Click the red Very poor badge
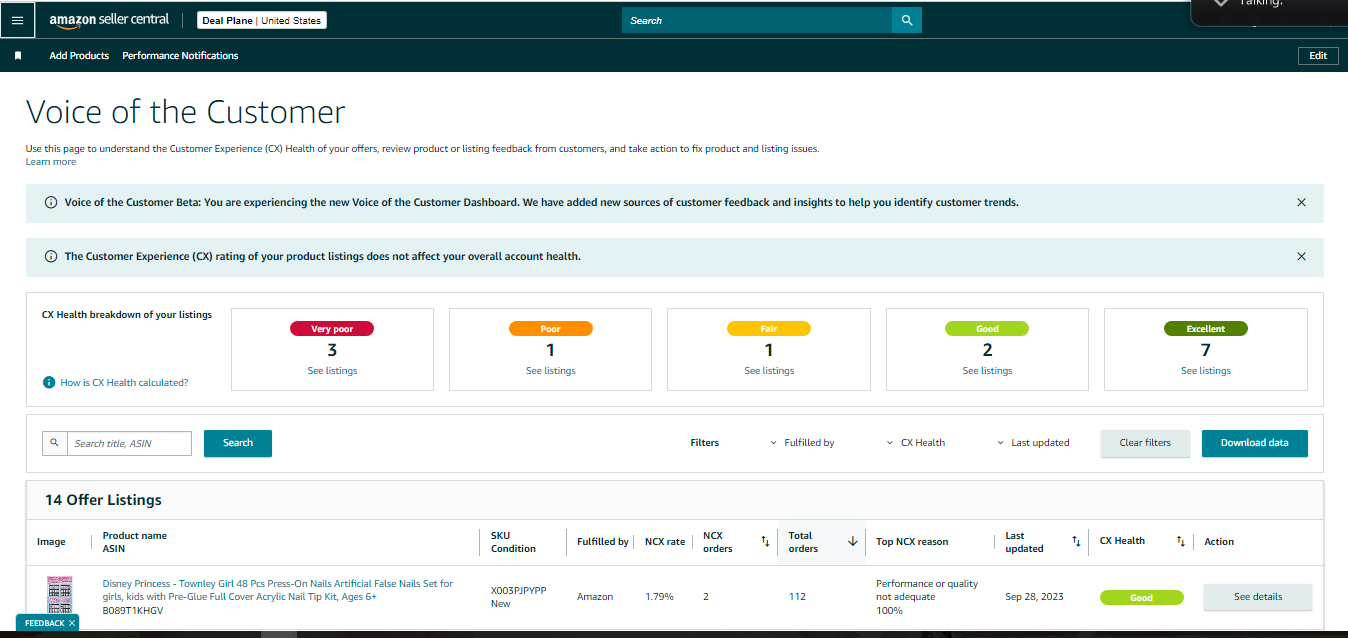The image size is (1348, 638). [332, 329]
